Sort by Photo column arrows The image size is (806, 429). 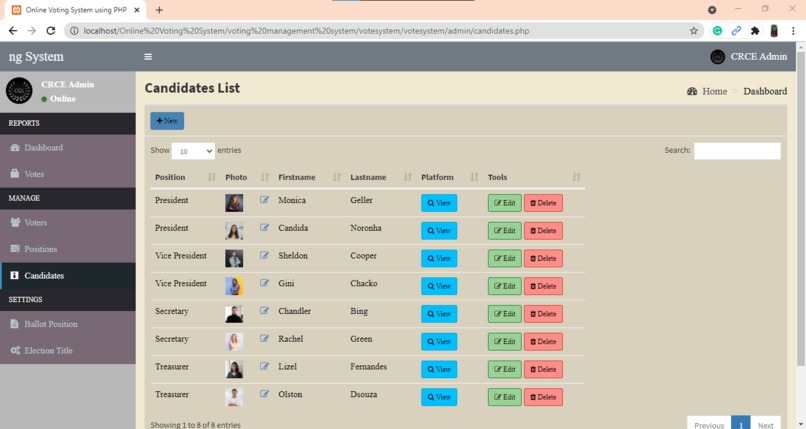point(265,177)
